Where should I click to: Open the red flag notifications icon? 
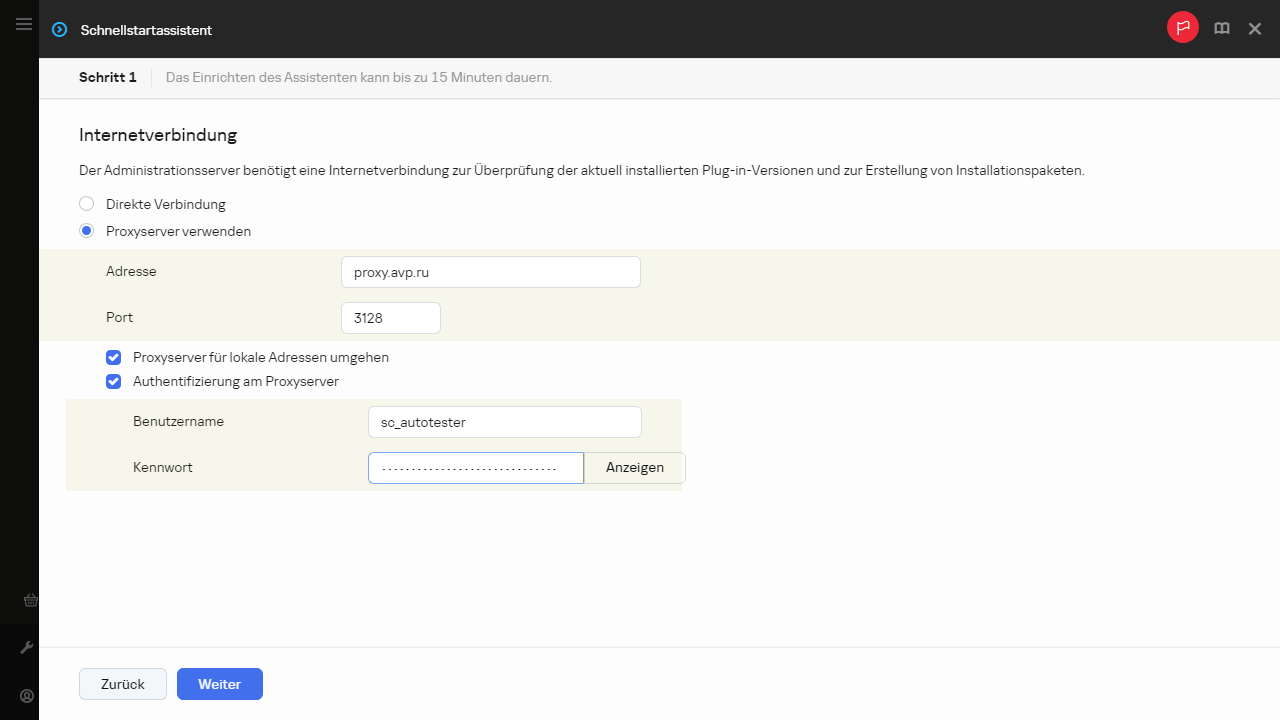click(x=1182, y=28)
